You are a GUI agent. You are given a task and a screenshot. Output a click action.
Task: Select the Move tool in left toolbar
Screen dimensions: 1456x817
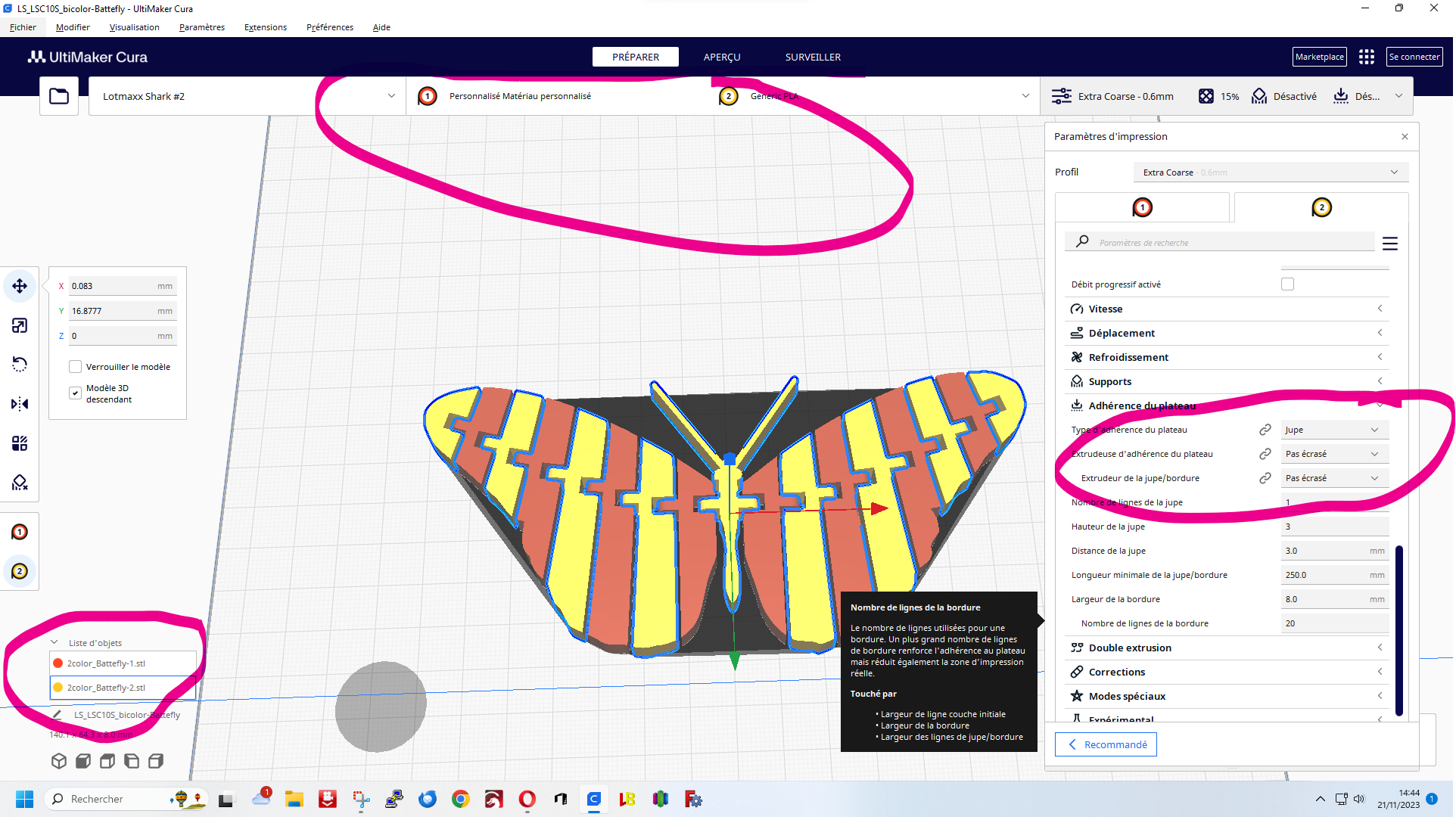(20, 286)
